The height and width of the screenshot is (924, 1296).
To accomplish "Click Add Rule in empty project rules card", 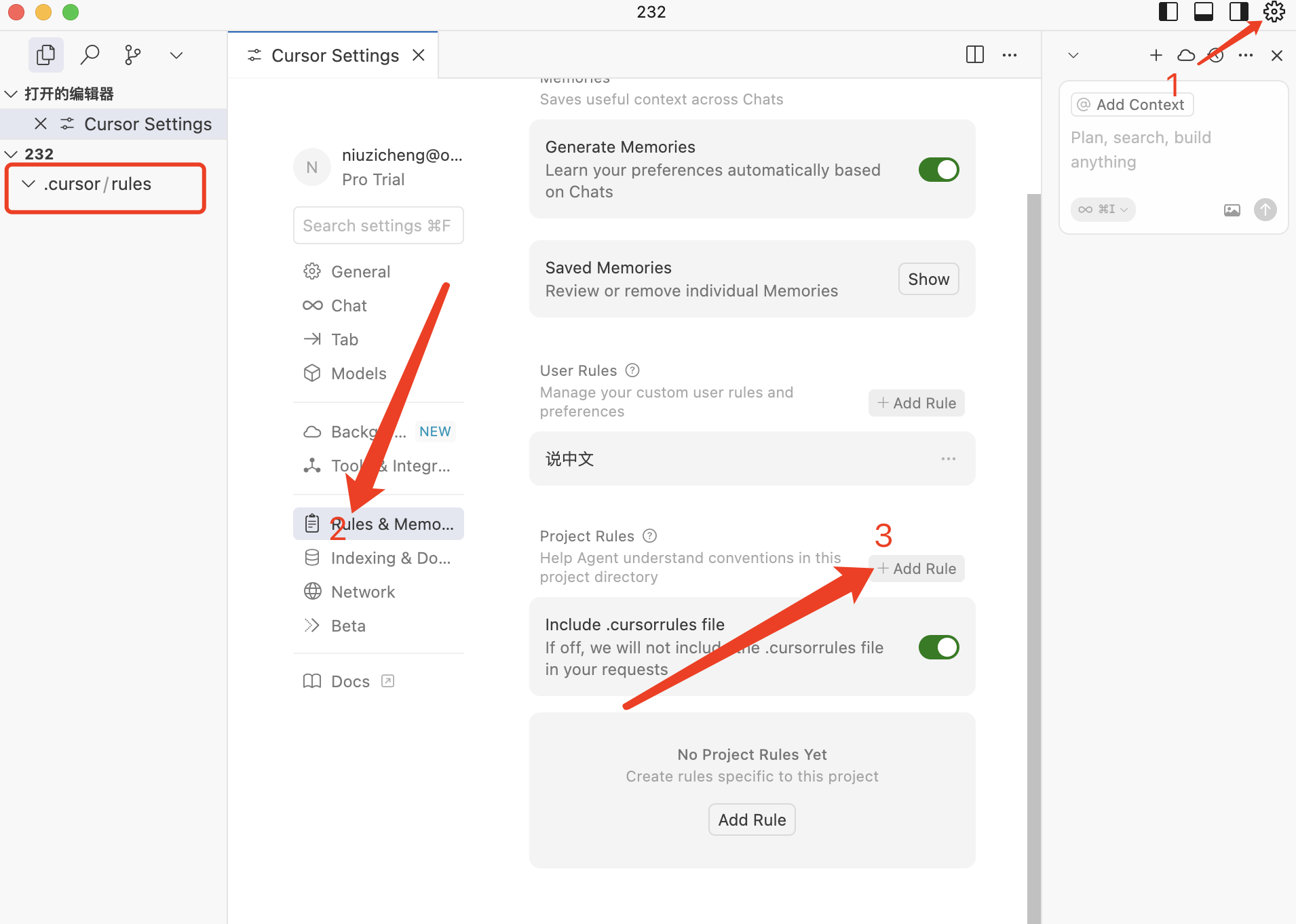I will 752,820.
